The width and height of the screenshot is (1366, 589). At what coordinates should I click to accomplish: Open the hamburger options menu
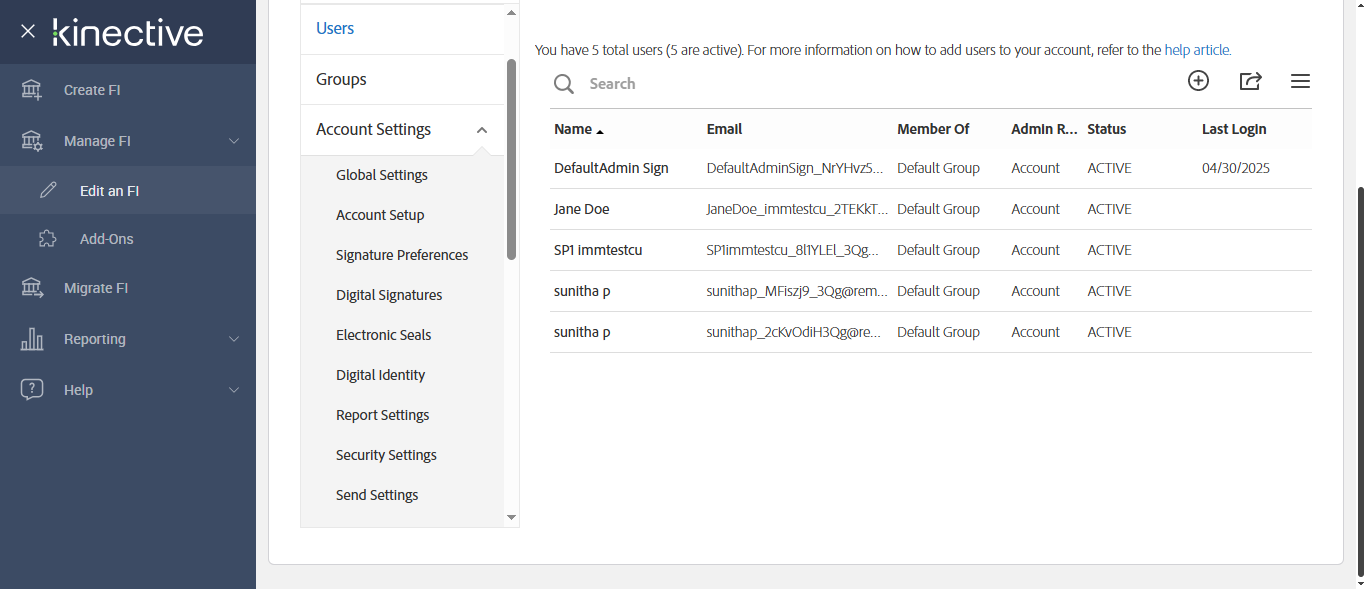1300,82
